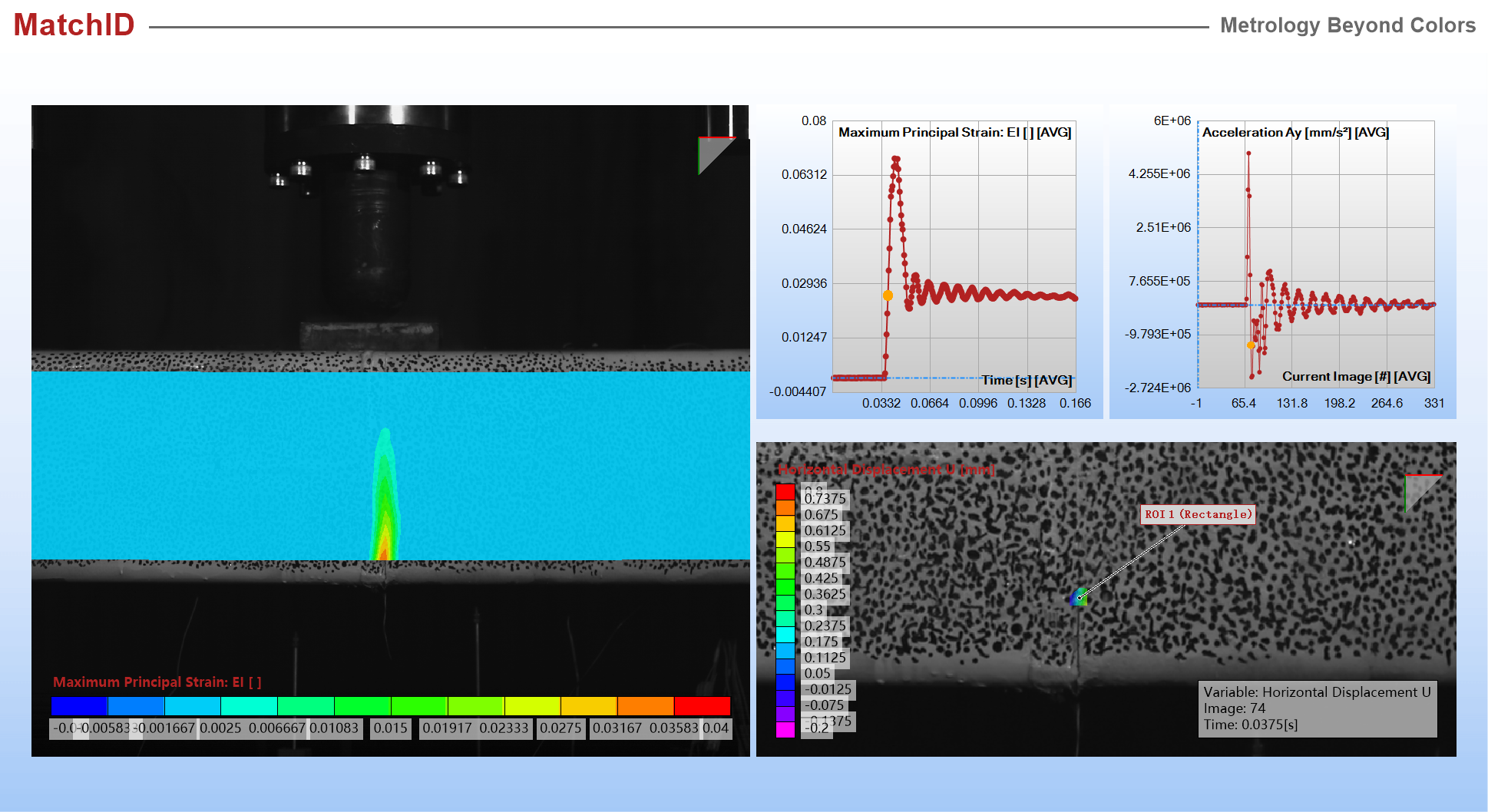Click the 0.0332 time-axis value
Image resolution: width=1488 pixels, height=812 pixels.
[x=881, y=403]
